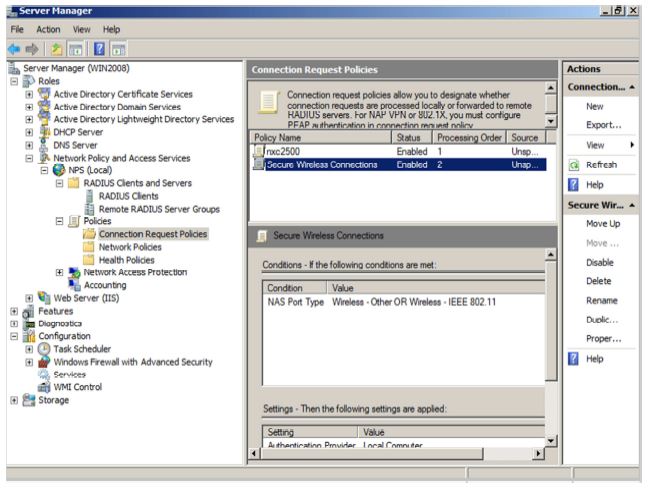Click the green Refresh icon in Actions
Screen dimensions: 649x489
tap(576, 165)
